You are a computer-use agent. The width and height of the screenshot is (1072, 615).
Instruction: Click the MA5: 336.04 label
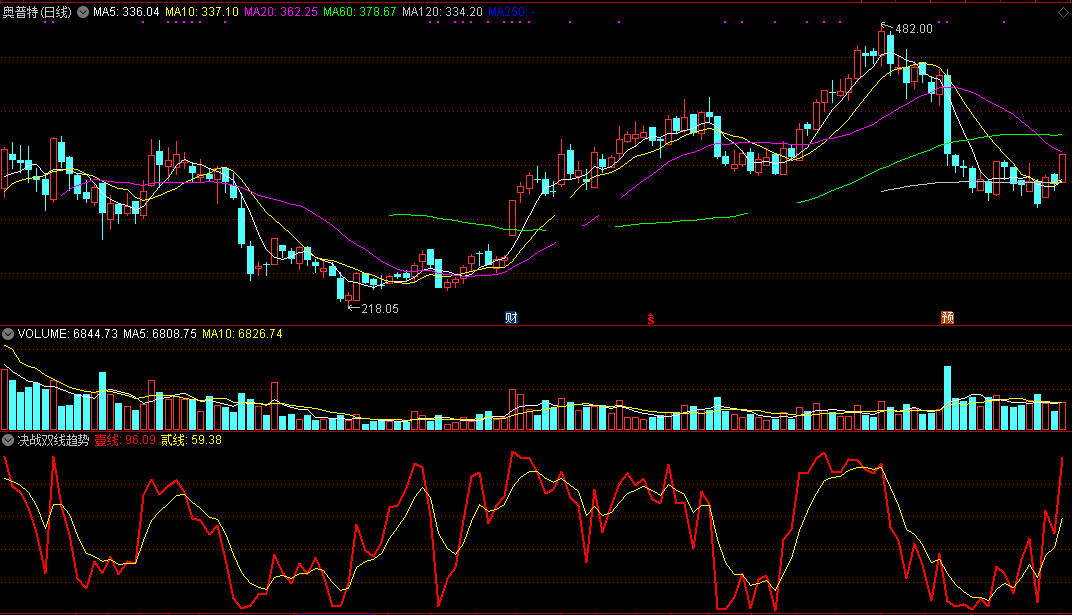[x=126, y=12]
